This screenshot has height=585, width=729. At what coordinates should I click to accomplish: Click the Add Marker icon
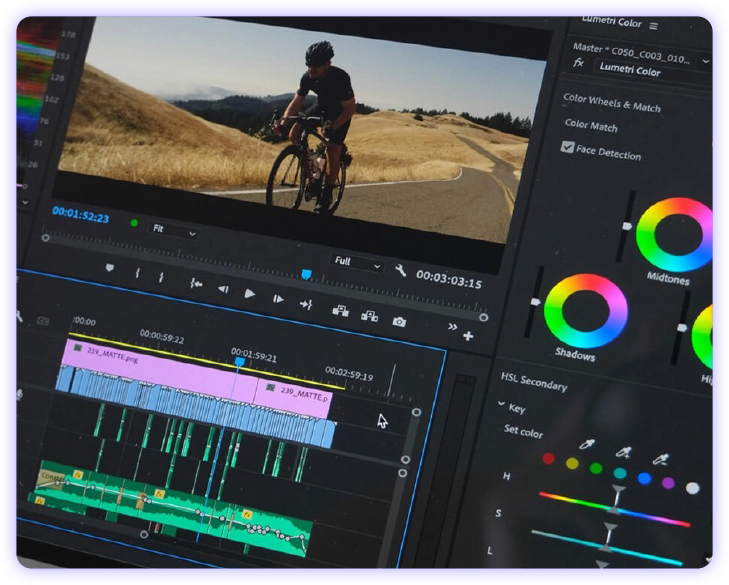[x=110, y=269]
